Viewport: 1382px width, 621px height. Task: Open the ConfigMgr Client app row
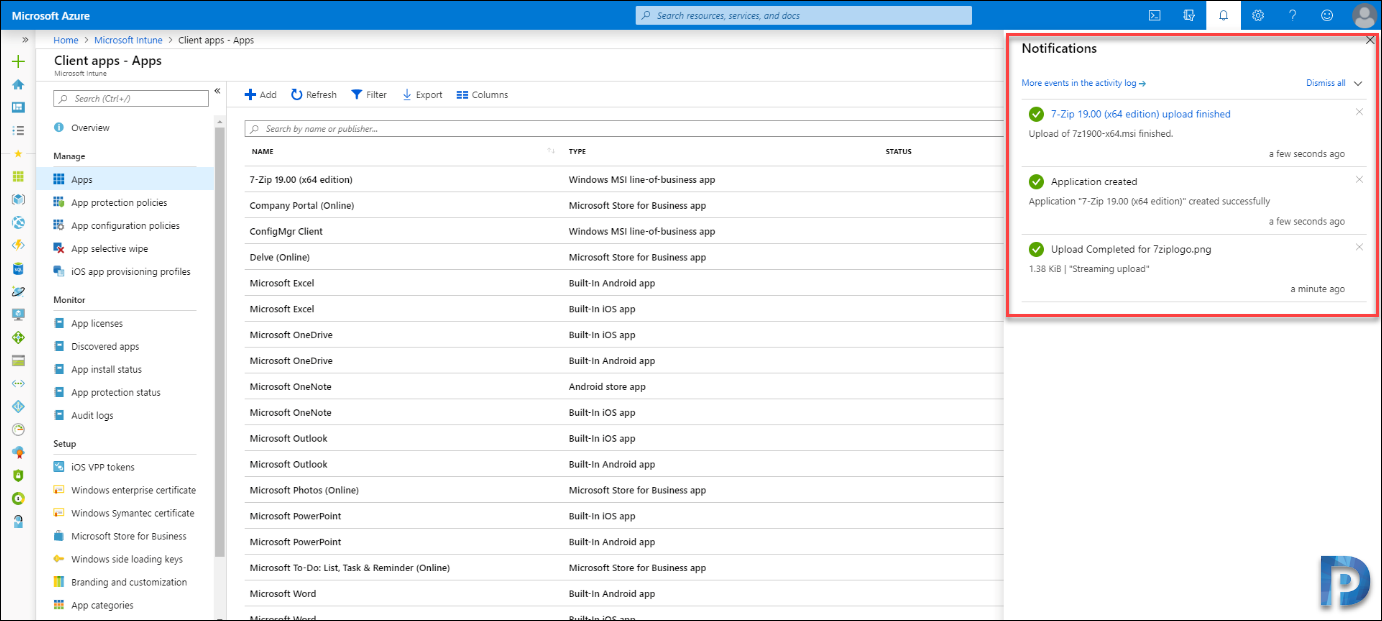coord(625,231)
